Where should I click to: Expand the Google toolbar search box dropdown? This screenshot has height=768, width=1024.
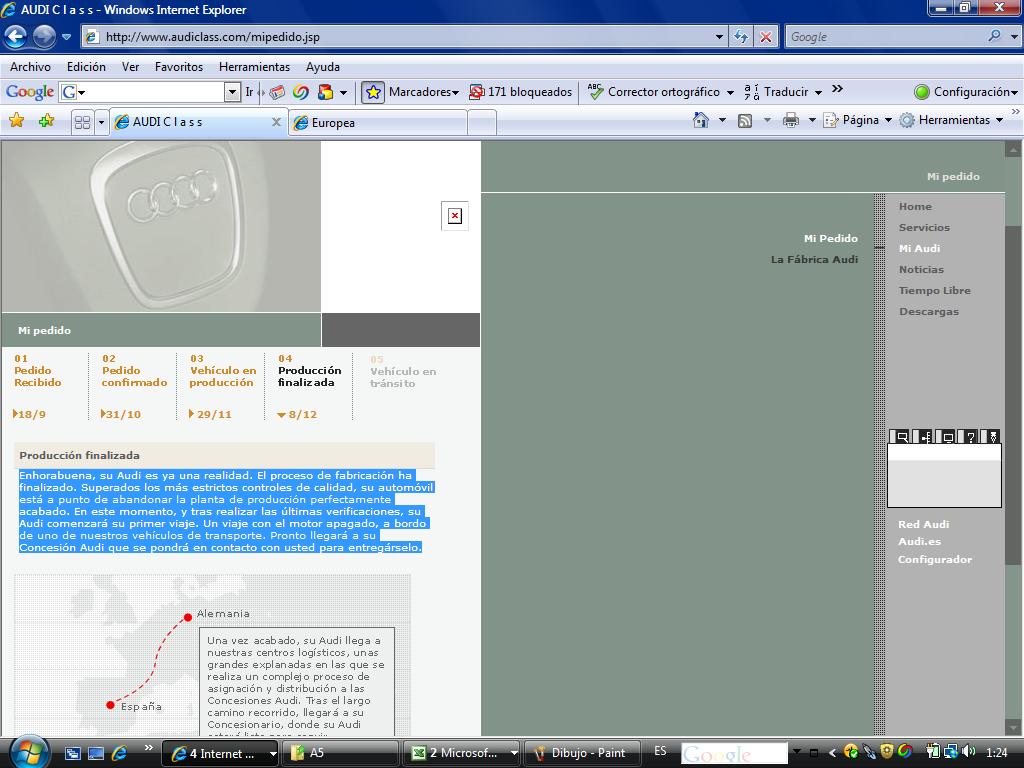click(x=232, y=92)
